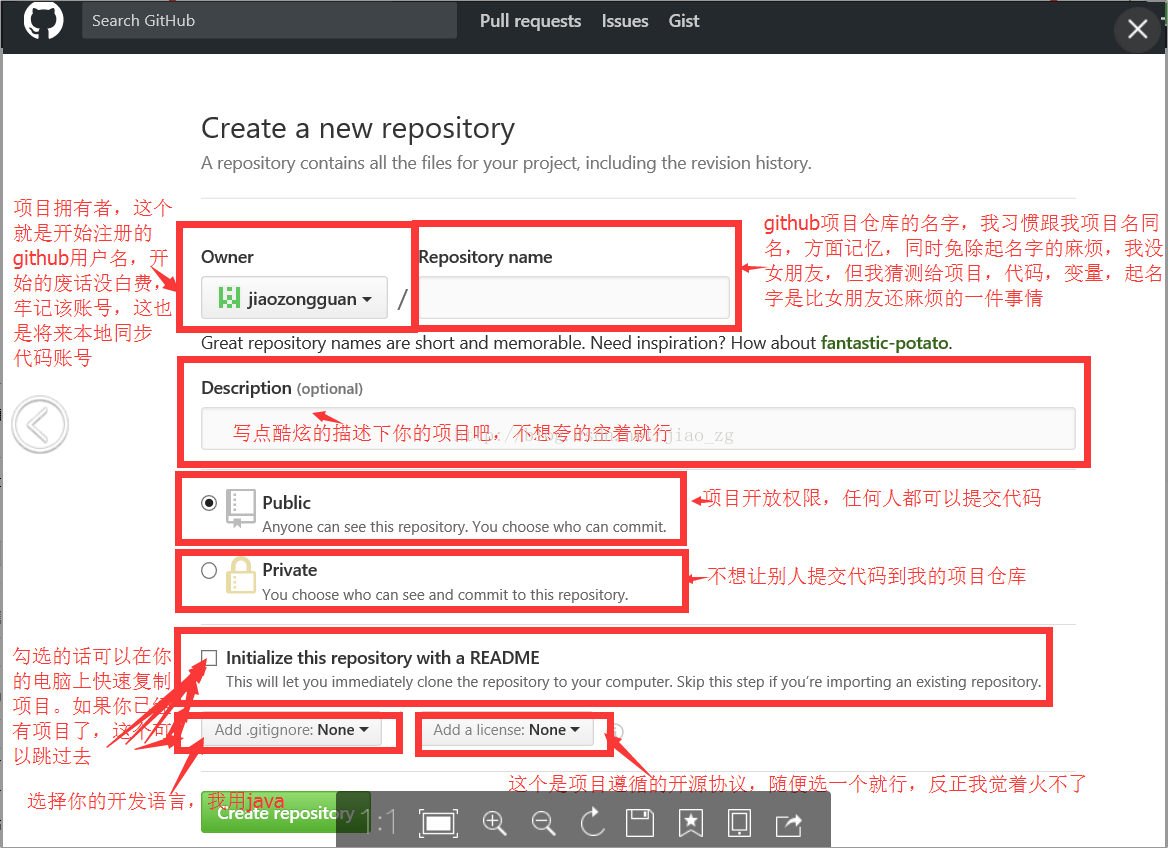Bookmark the image with the star icon
Image resolution: width=1168 pixels, height=848 pixels.
point(691,823)
